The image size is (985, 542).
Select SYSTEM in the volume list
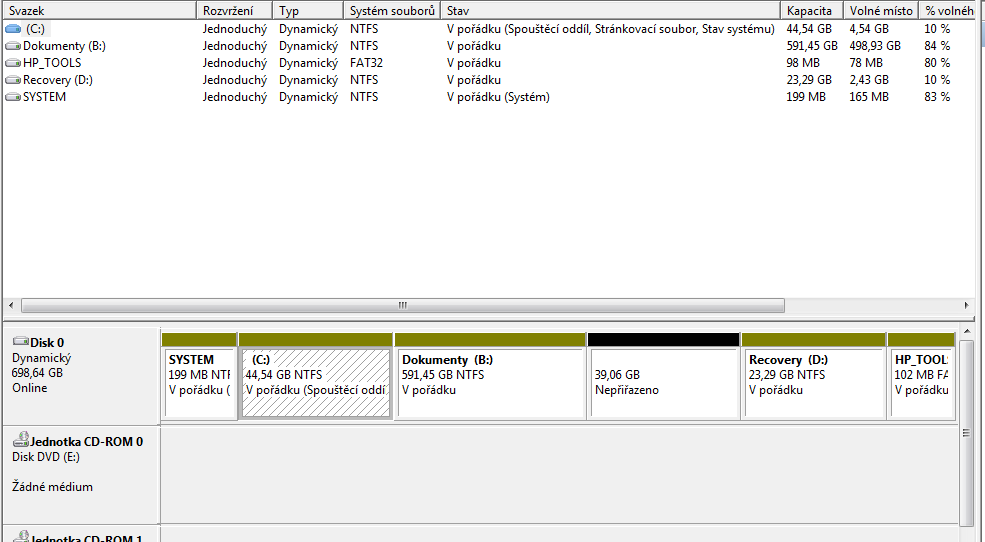(x=489, y=97)
